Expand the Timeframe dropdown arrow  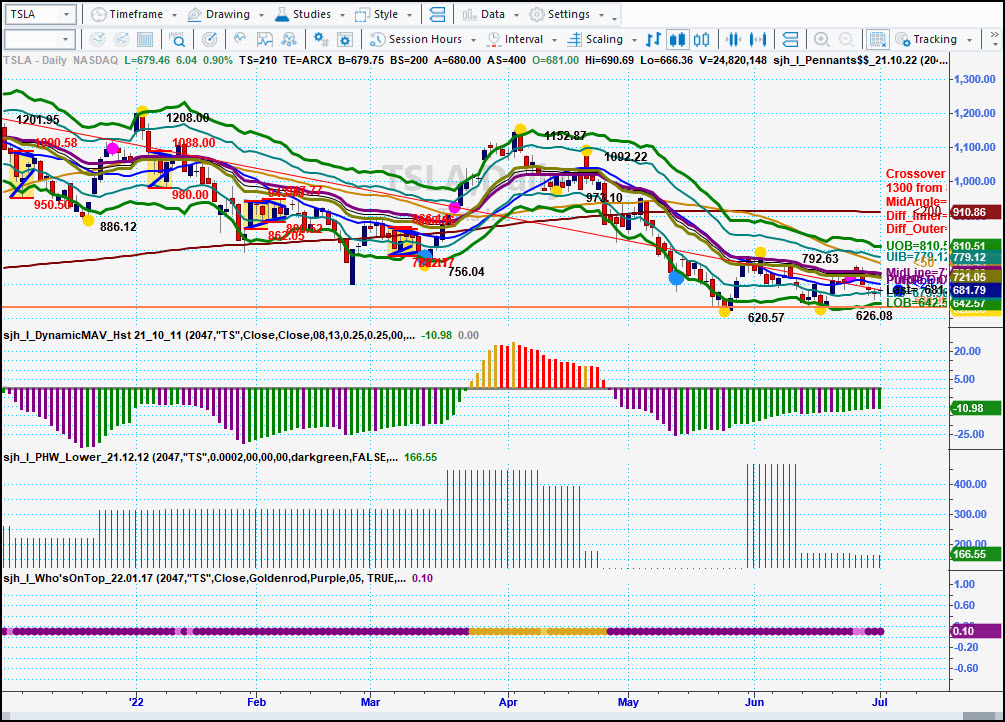coord(176,15)
